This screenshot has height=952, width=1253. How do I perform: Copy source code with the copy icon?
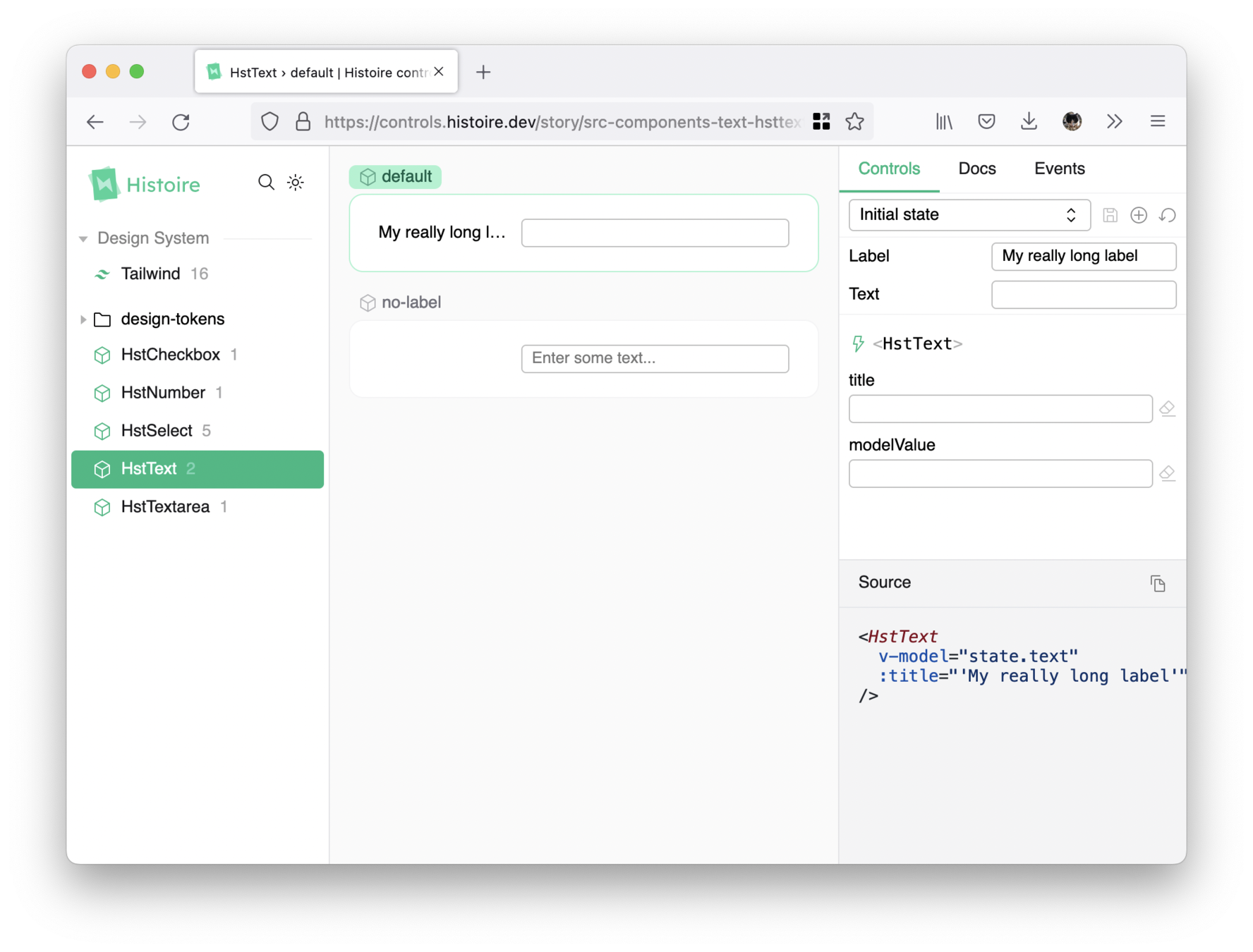pos(1157,583)
